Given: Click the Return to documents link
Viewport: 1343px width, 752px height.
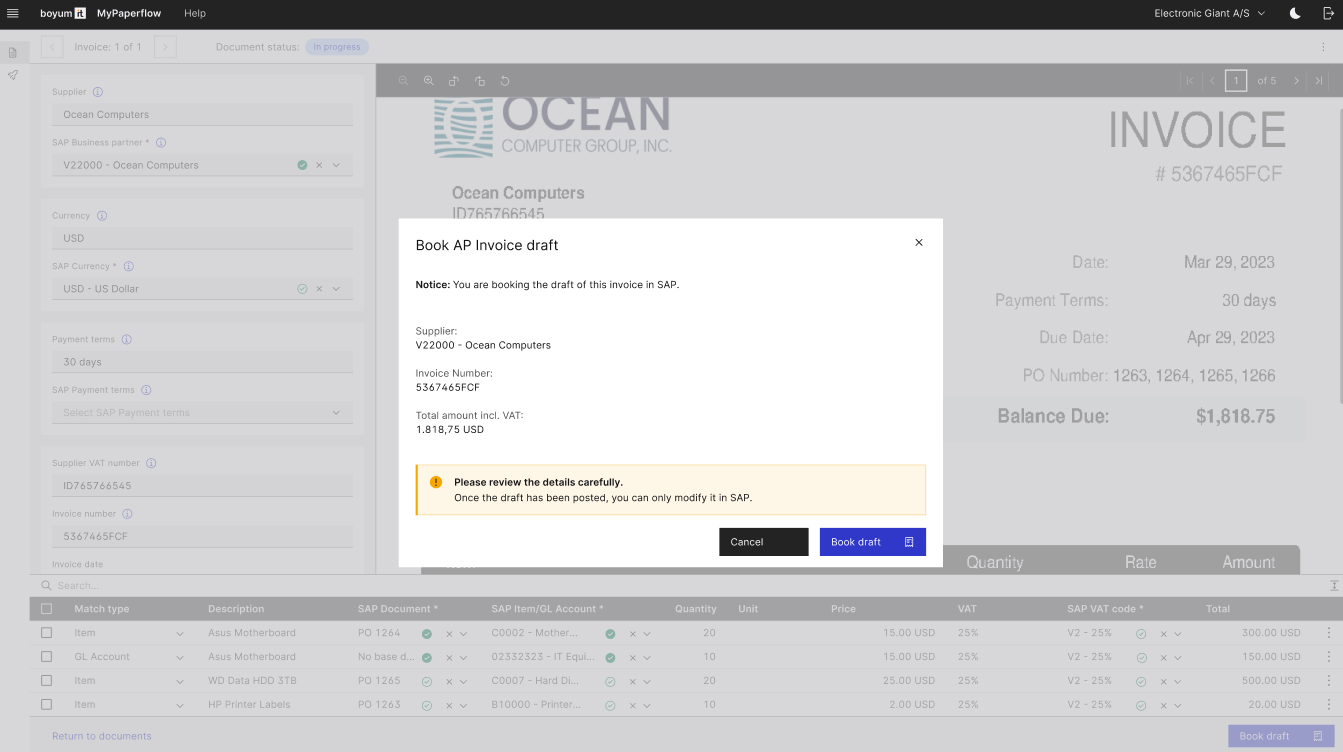Looking at the screenshot, I should pos(102,736).
